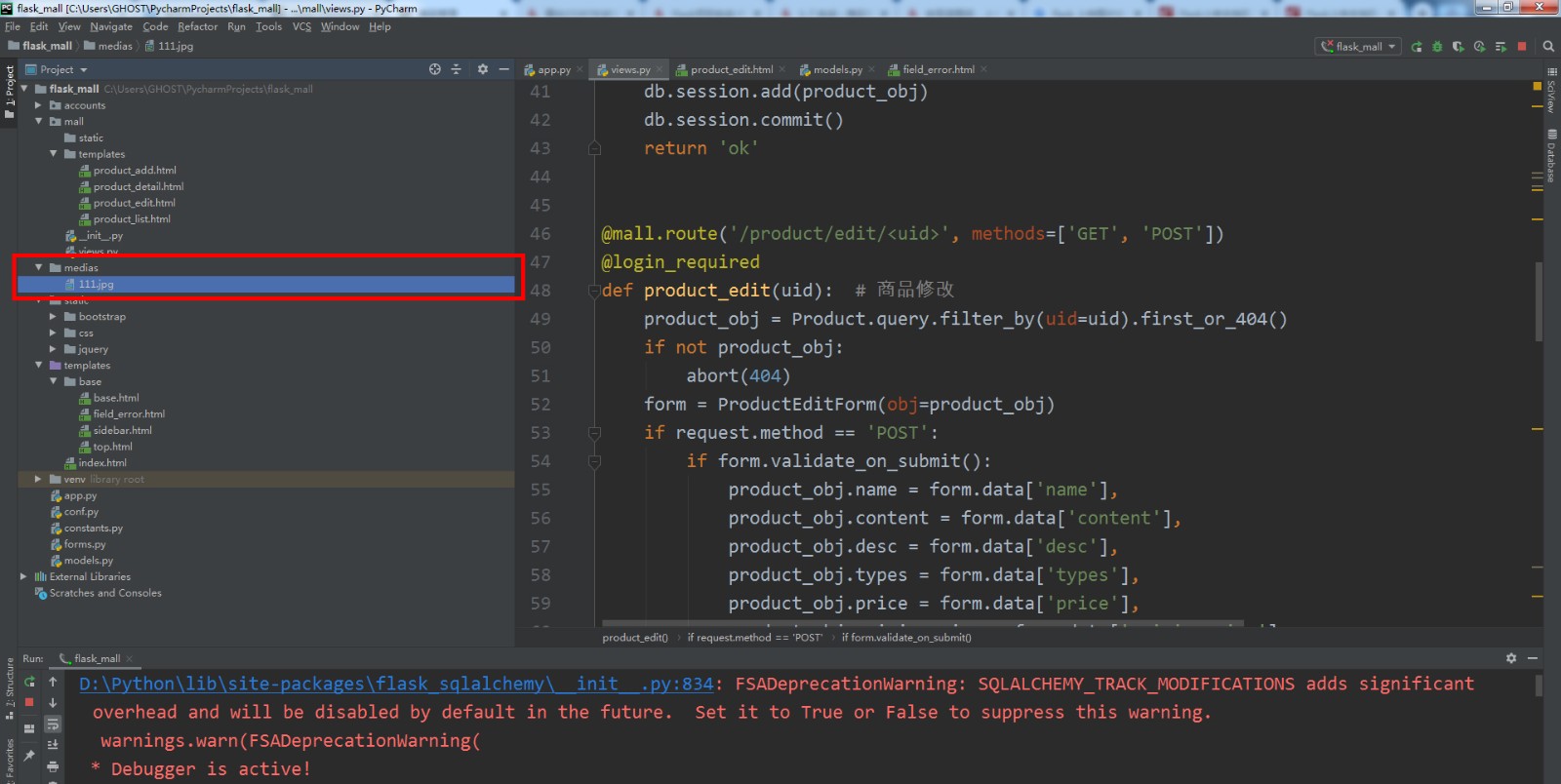Run flask_mall with coverage
The height and width of the screenshot is (784, 1561).
[1458, 46]
